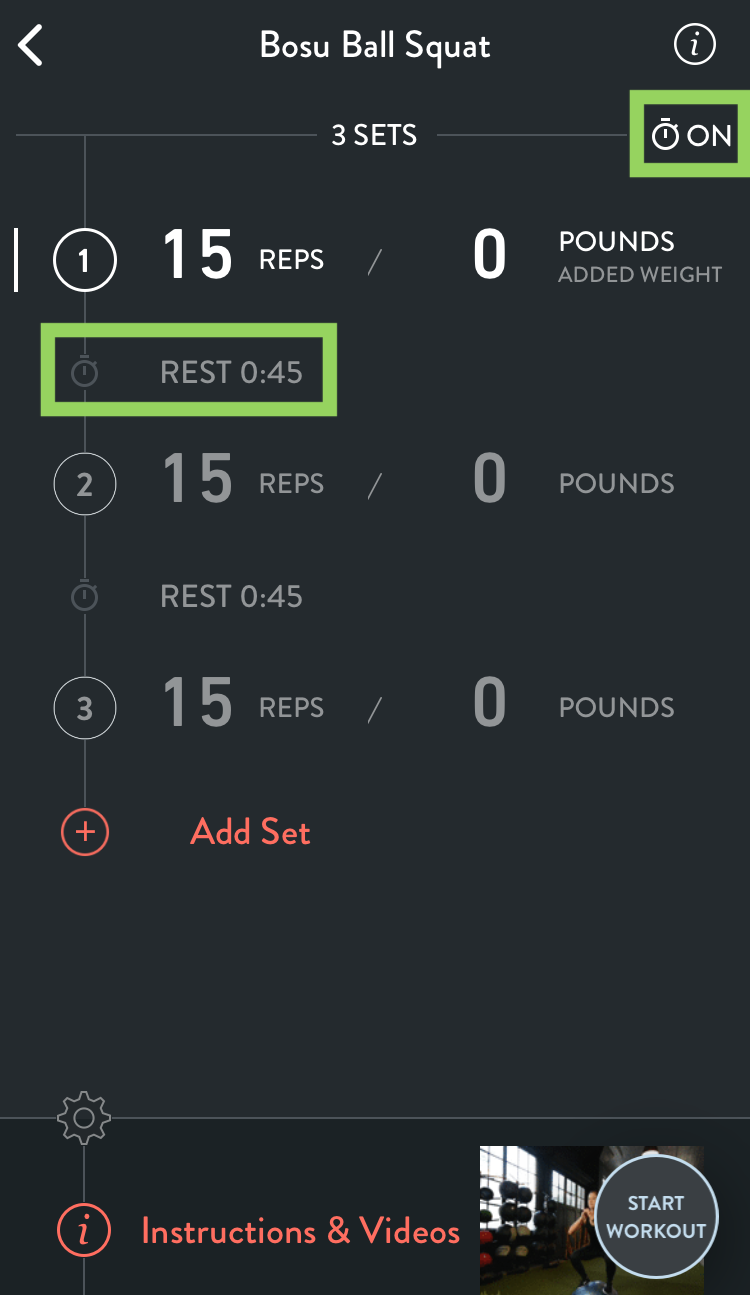Click the plus circle Add Set icon
750x1295 pixels.
click(x=85, y=832)
